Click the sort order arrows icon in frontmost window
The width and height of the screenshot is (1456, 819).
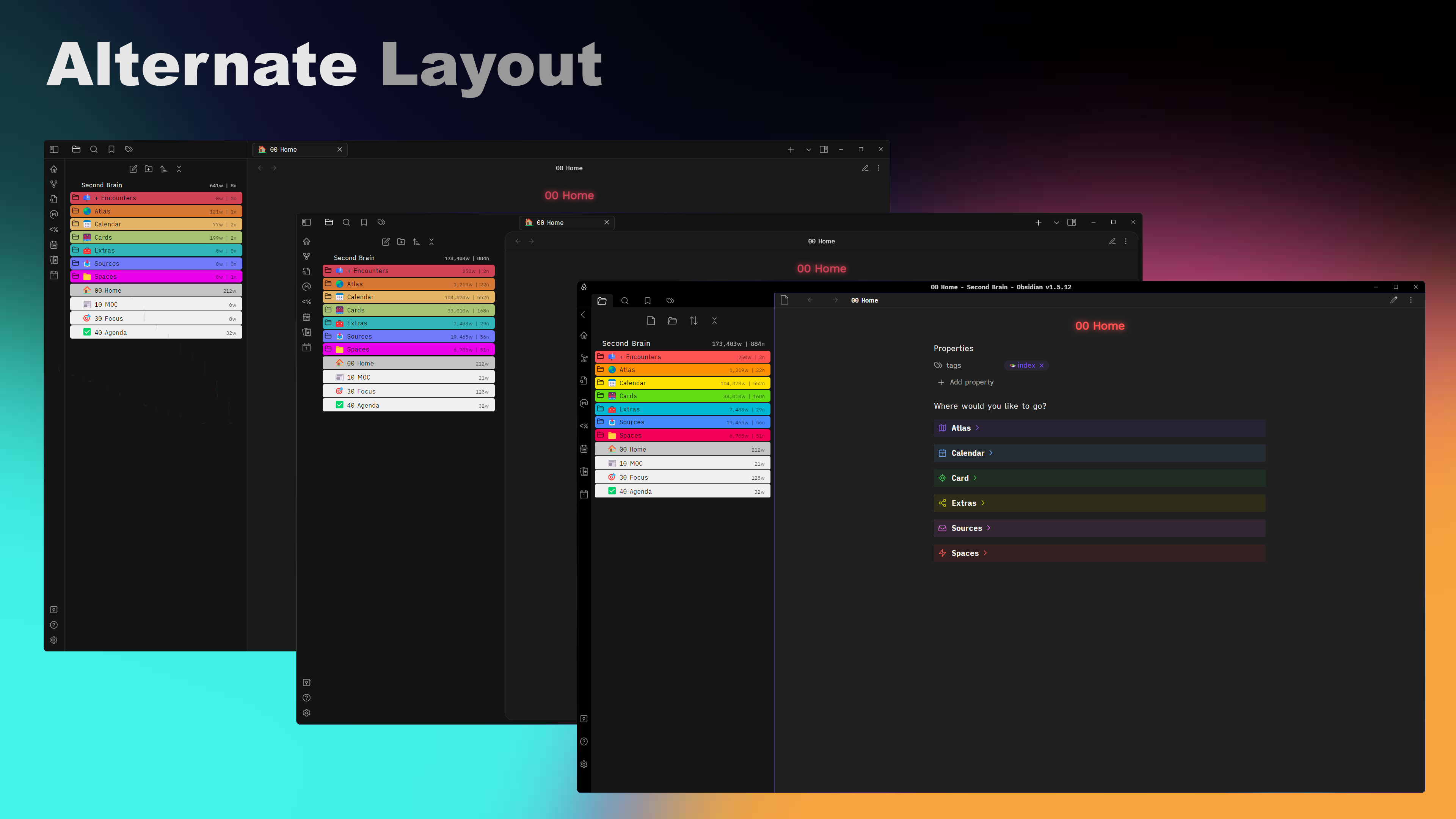(x=693, y=320)
